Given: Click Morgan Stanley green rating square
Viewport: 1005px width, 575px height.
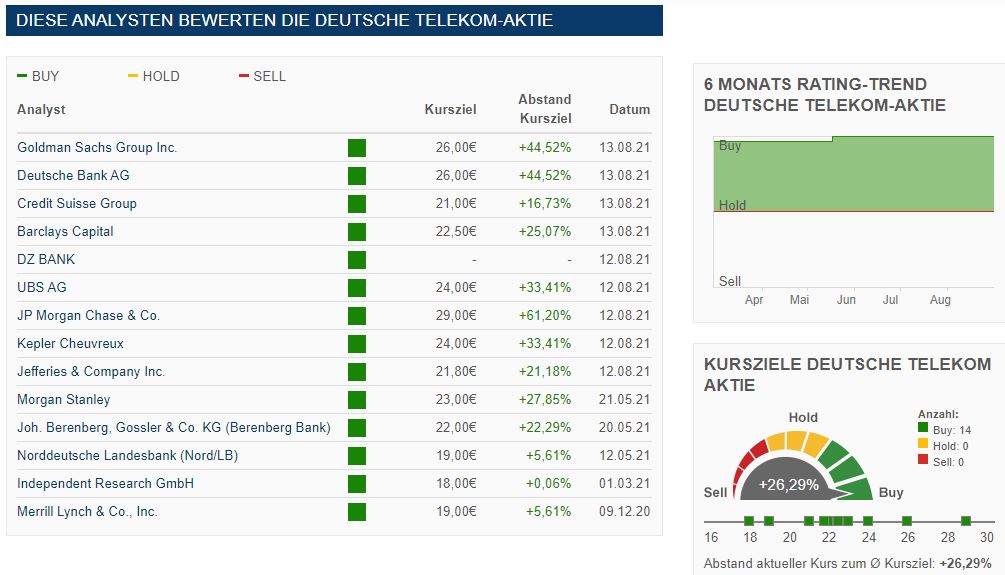Looking at the screenshot, I should (x=357, y=400).
